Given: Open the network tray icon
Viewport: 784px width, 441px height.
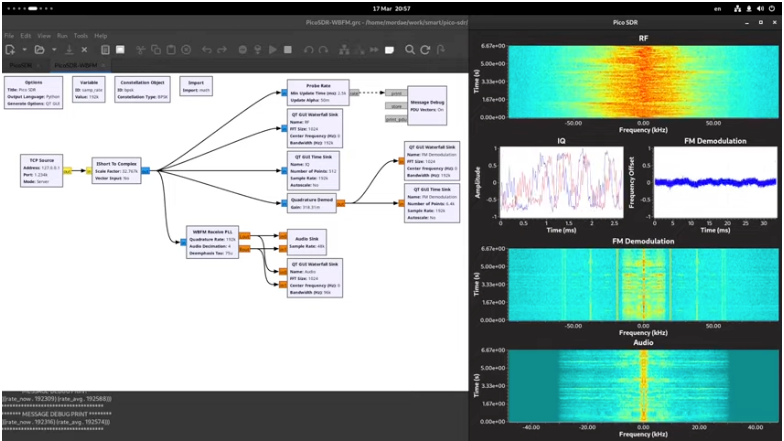Looking at the screenshot, I should point(738,8).
